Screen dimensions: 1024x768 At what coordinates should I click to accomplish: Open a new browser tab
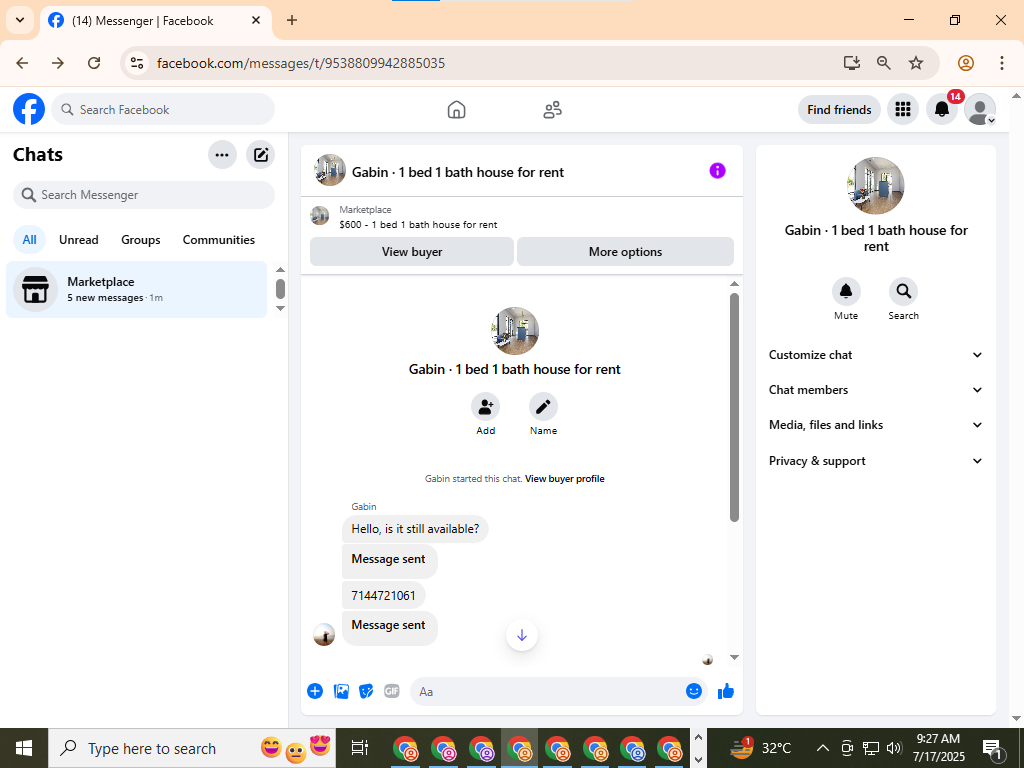coord(292,20)
